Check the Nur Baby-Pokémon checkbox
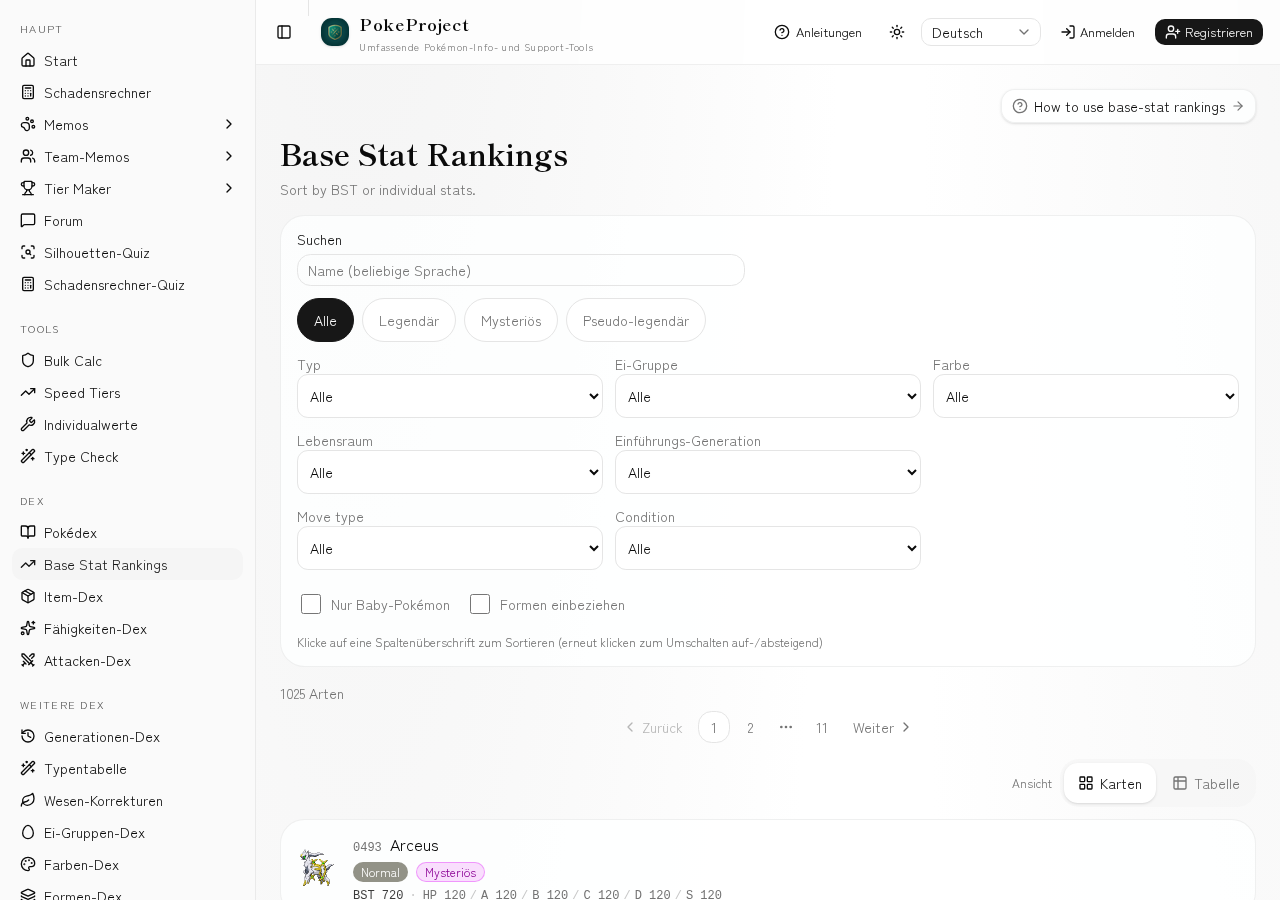Viewport: 1280px width, 900px height. 311,604
